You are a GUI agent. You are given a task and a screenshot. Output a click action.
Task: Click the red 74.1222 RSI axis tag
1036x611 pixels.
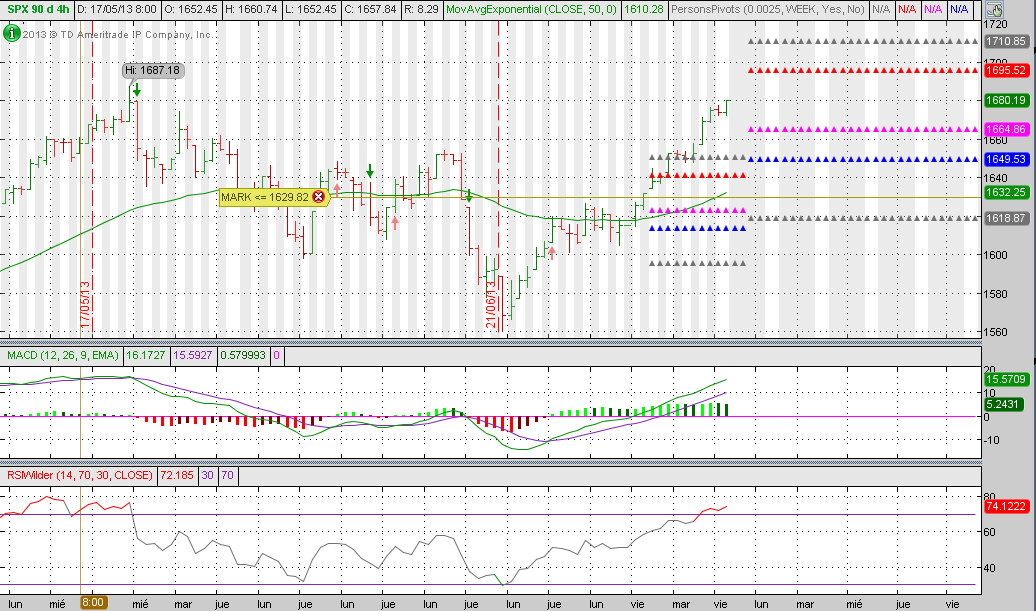pyautogui.click(x=1006, y=506)
